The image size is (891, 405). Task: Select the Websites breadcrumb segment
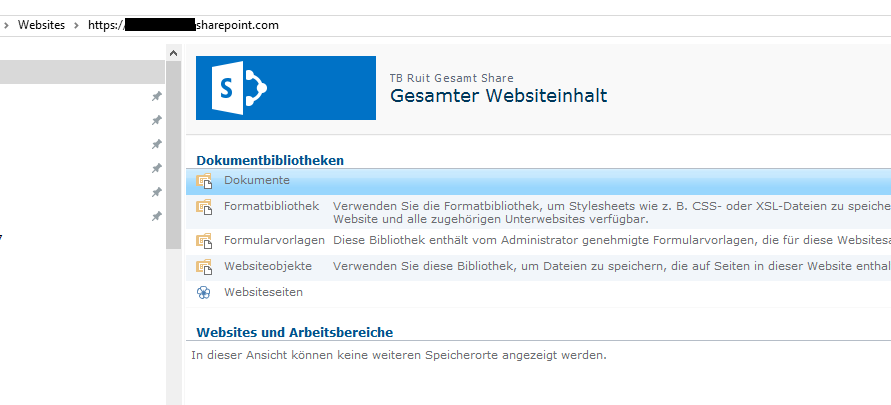click(41, 25)
